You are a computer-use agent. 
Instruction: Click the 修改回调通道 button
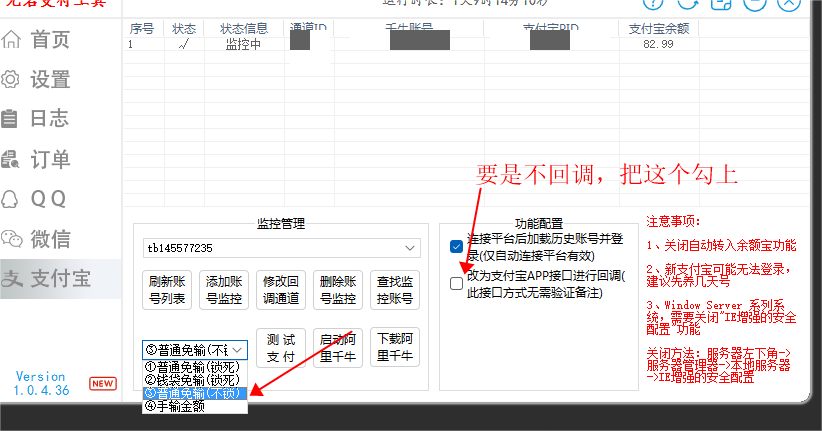pos(281,290)
